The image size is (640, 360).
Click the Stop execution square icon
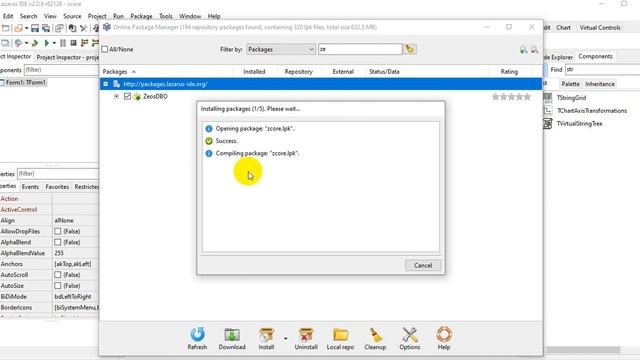pyautogui.click(x=73, y=42)
